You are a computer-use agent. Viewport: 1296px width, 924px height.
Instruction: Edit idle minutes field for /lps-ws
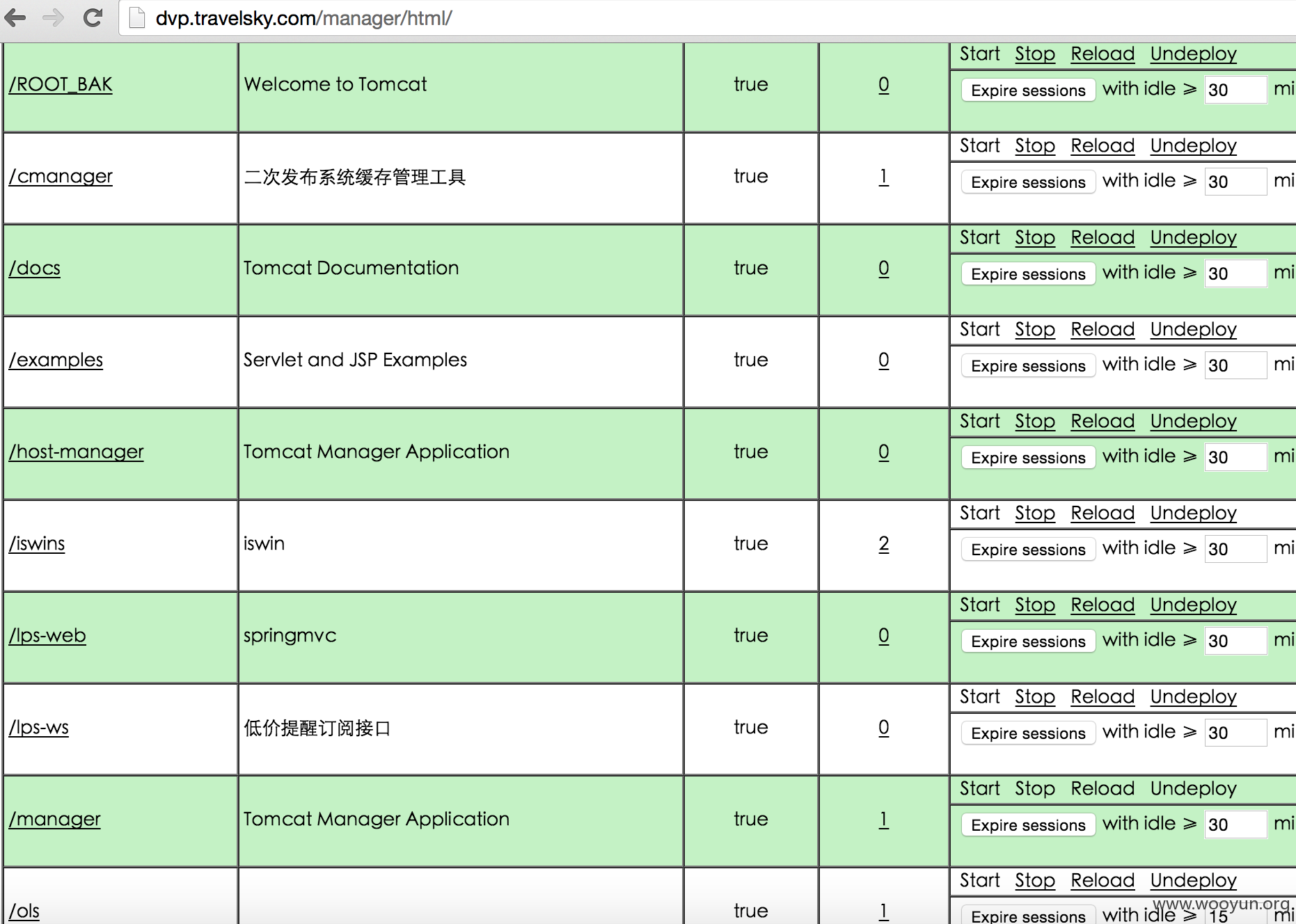[x=1235, y=733]
